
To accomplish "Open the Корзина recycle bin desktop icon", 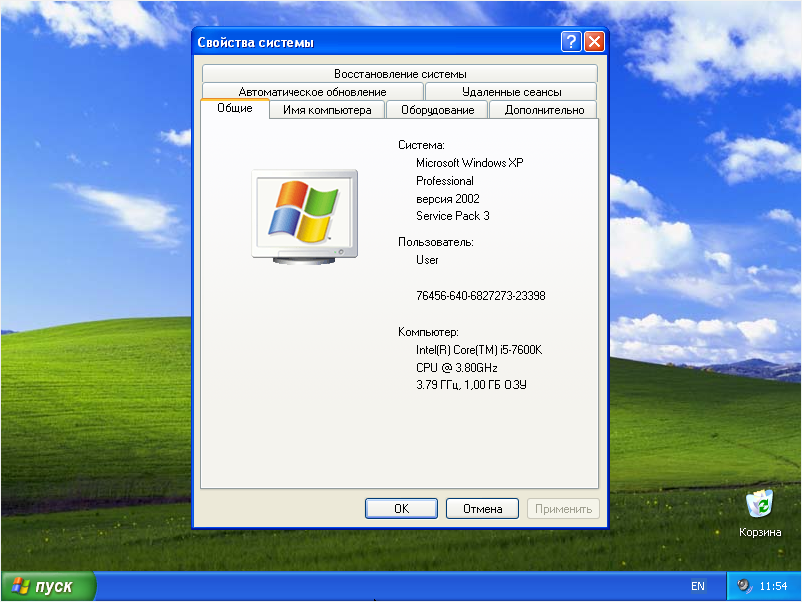I will pyautogui.click(x=760, y=506).
